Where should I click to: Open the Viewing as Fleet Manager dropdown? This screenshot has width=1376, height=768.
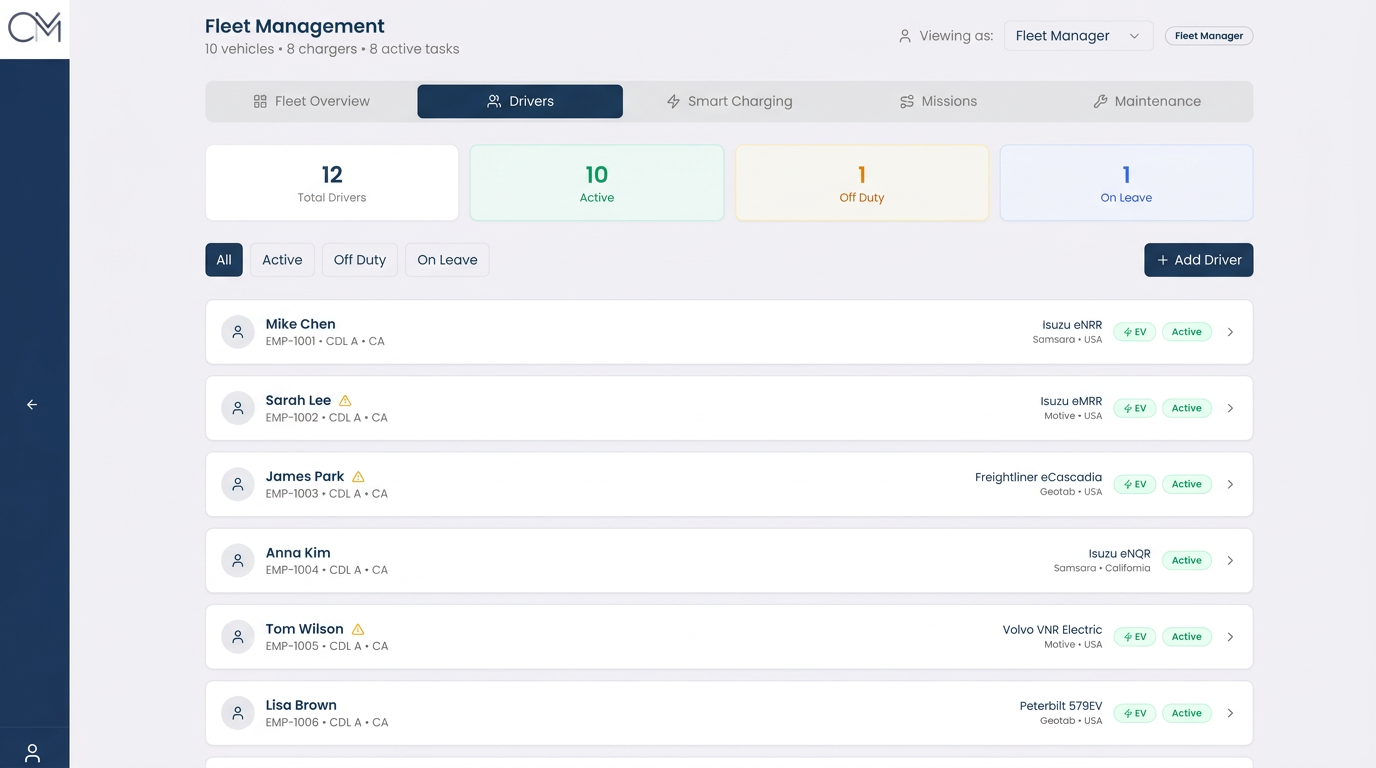tap(1078, 36)
